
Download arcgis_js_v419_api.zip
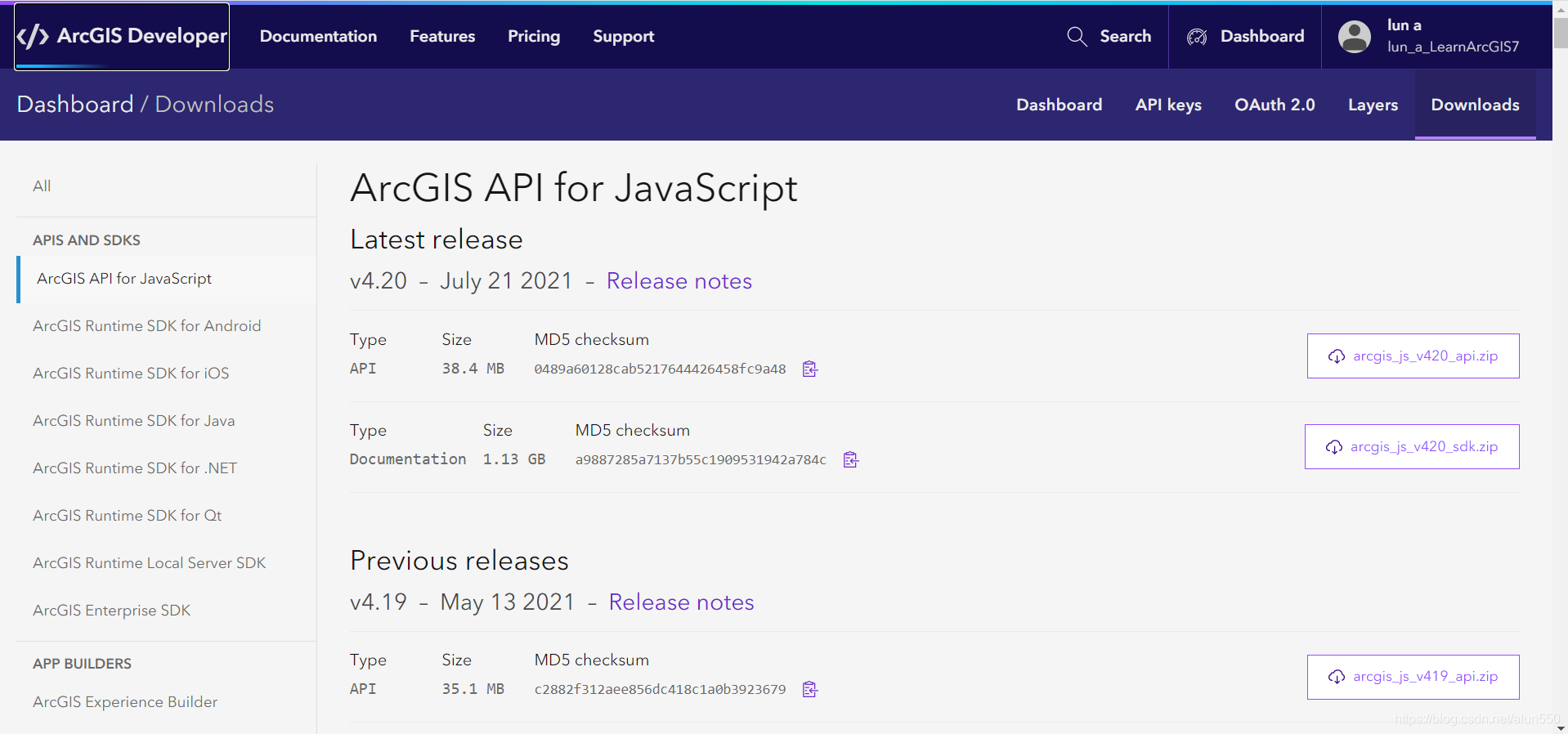pyautogui.click(x=1413, y=677)
